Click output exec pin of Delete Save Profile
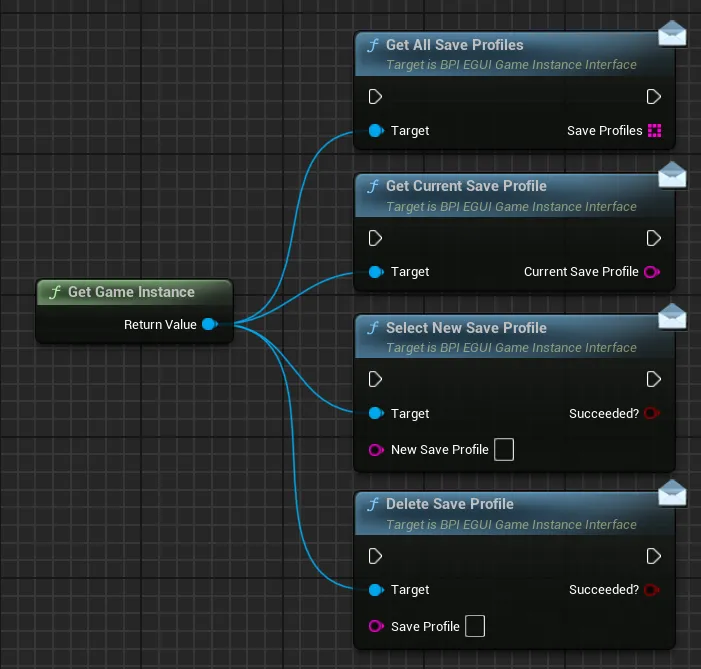This screenshot has width=701, height=669. tap(654, 556)
